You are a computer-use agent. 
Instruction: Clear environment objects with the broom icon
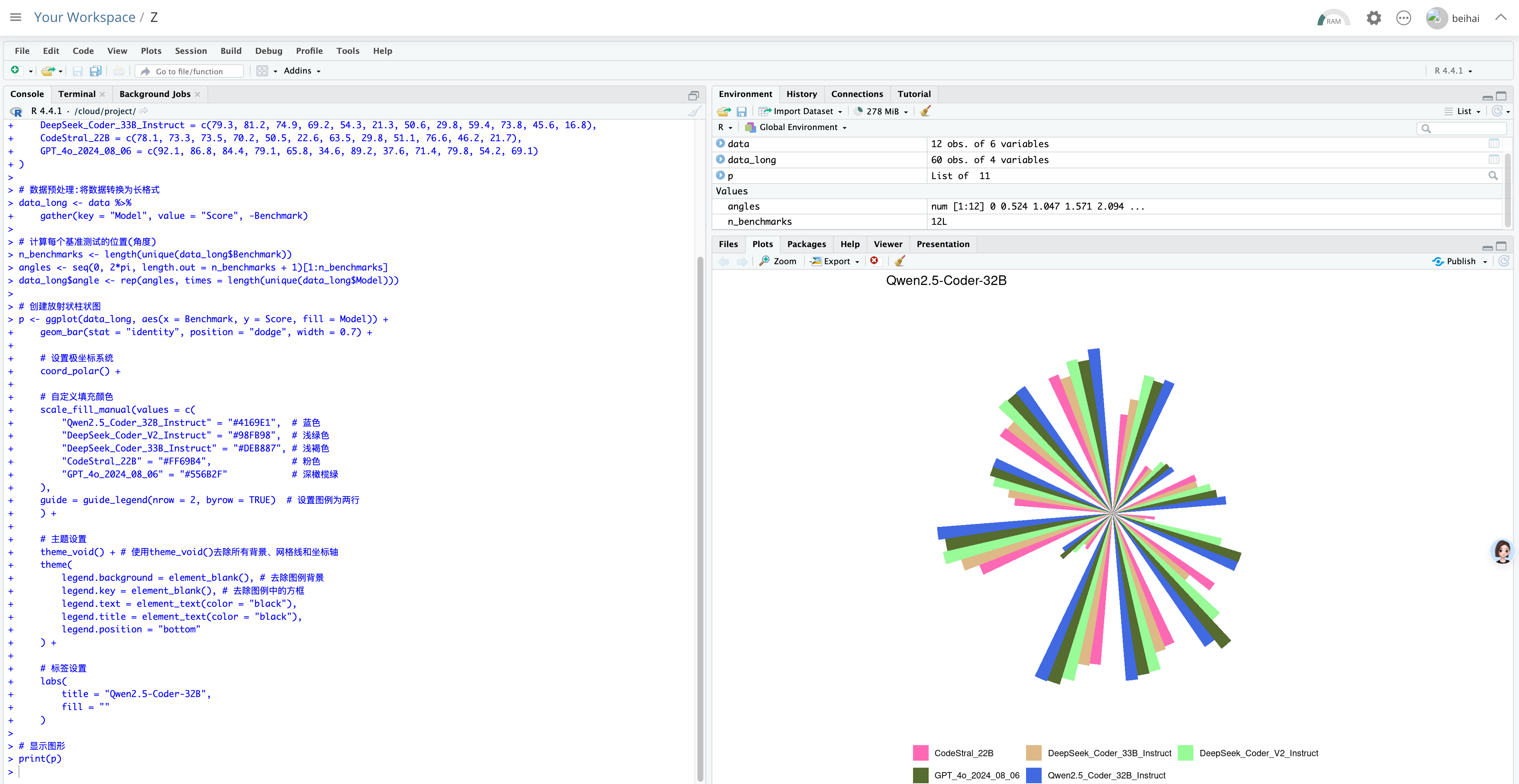(925, 111)
